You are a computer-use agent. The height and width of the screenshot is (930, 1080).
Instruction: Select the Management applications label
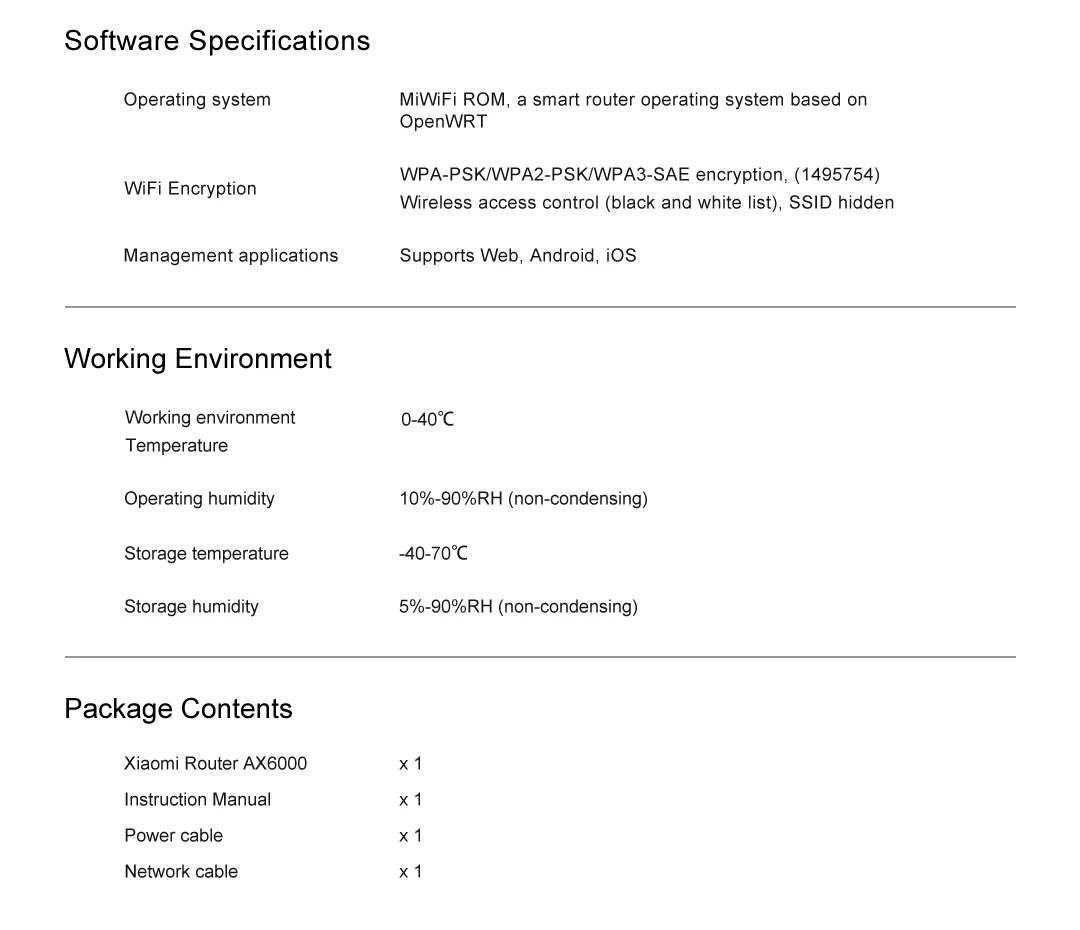tap(231, 256)
